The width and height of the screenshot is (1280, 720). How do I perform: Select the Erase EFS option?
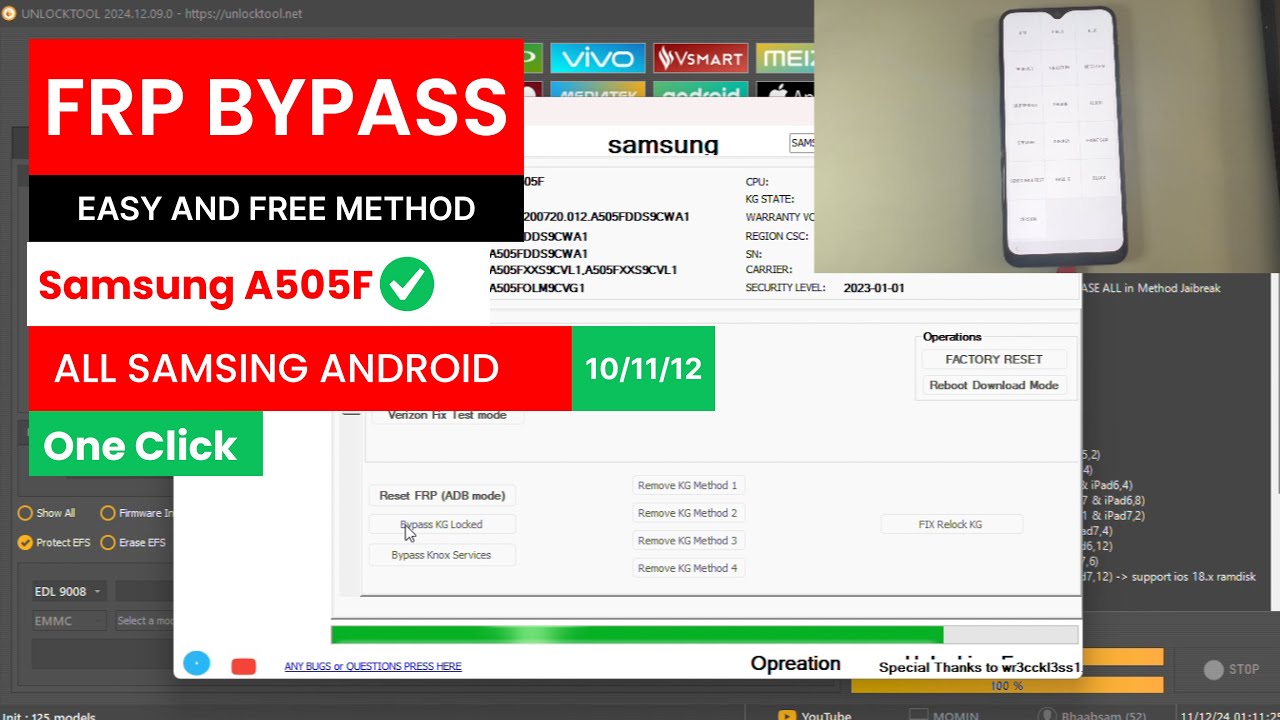(x=133, y=542)
